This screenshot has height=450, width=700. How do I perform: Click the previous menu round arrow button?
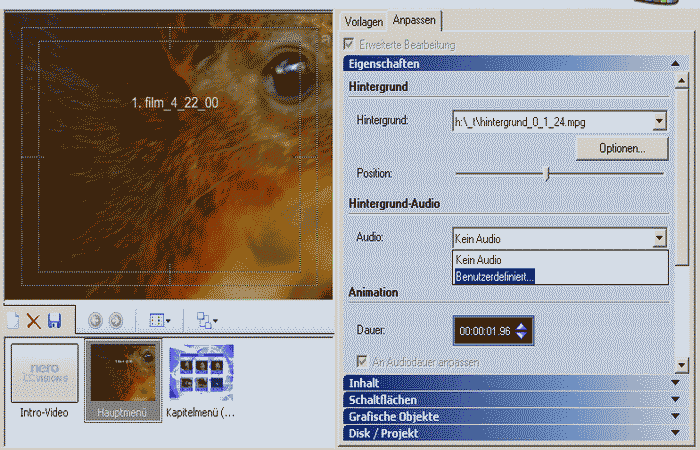coord(96,321)
